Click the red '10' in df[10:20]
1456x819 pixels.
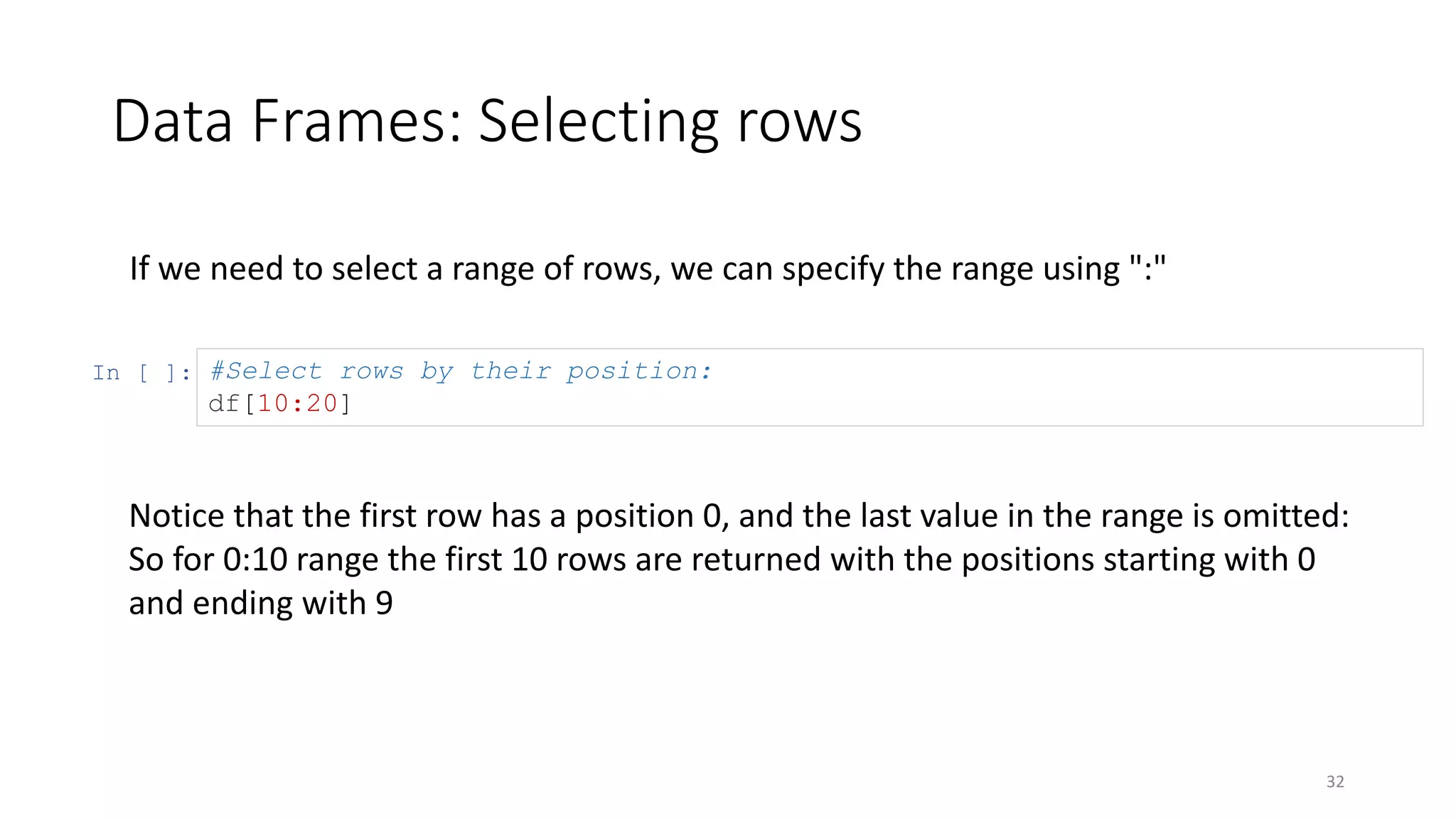pos(273,404)
